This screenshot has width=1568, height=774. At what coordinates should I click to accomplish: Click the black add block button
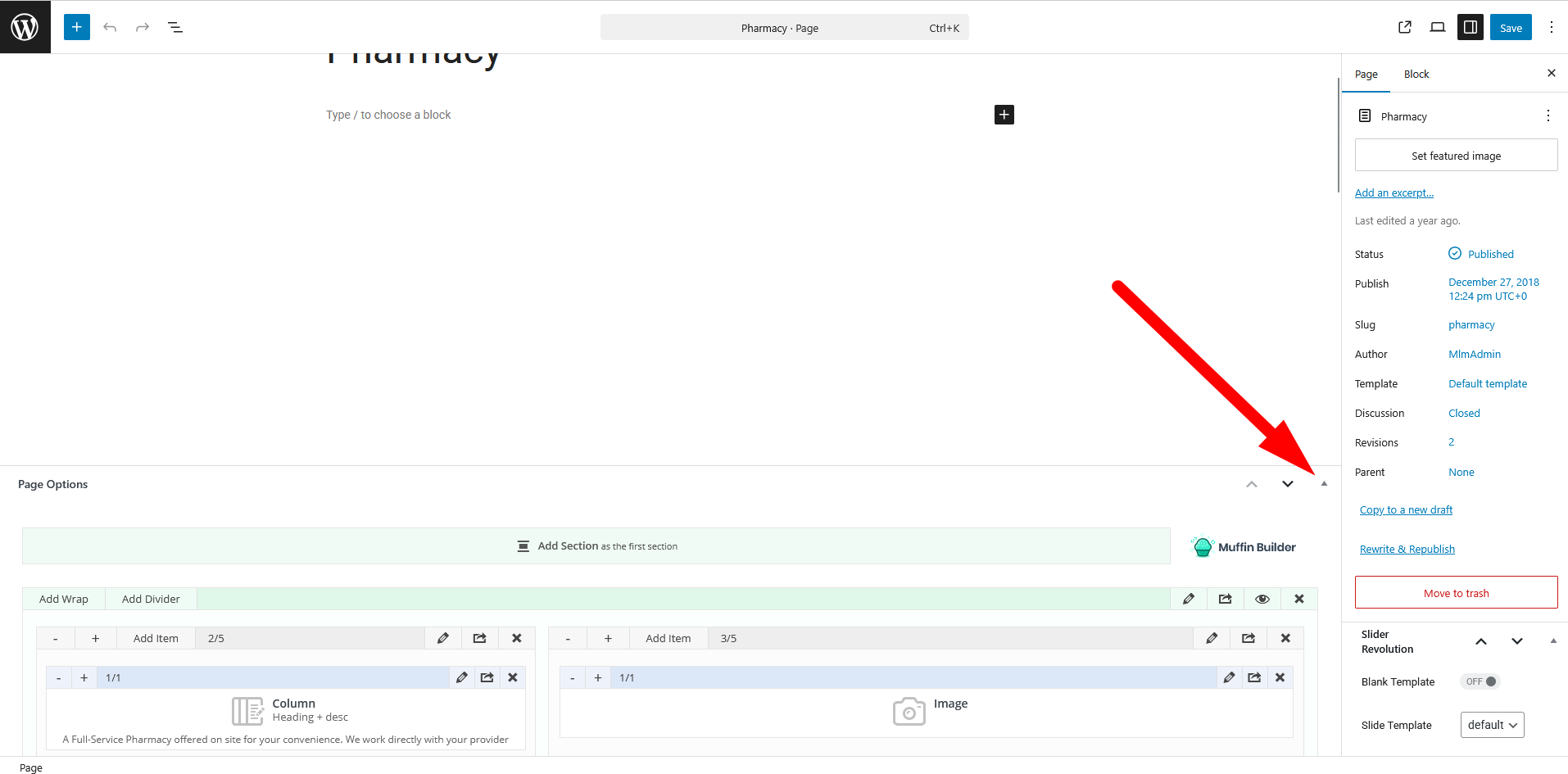[x=1004, y=115]
